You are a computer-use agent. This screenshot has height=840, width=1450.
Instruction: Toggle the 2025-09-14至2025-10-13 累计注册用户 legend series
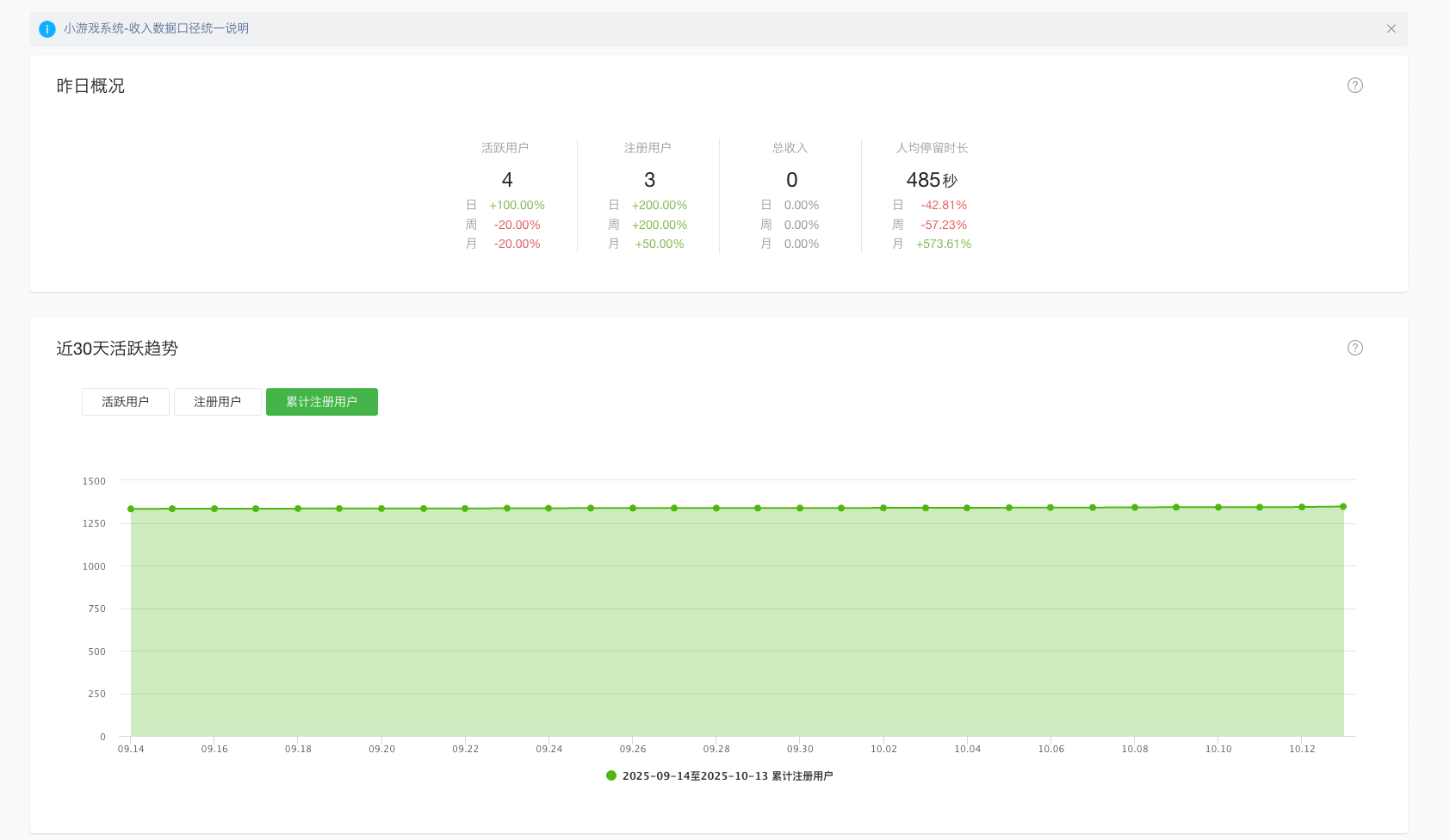pyautogui.click(x=720, y=775)
